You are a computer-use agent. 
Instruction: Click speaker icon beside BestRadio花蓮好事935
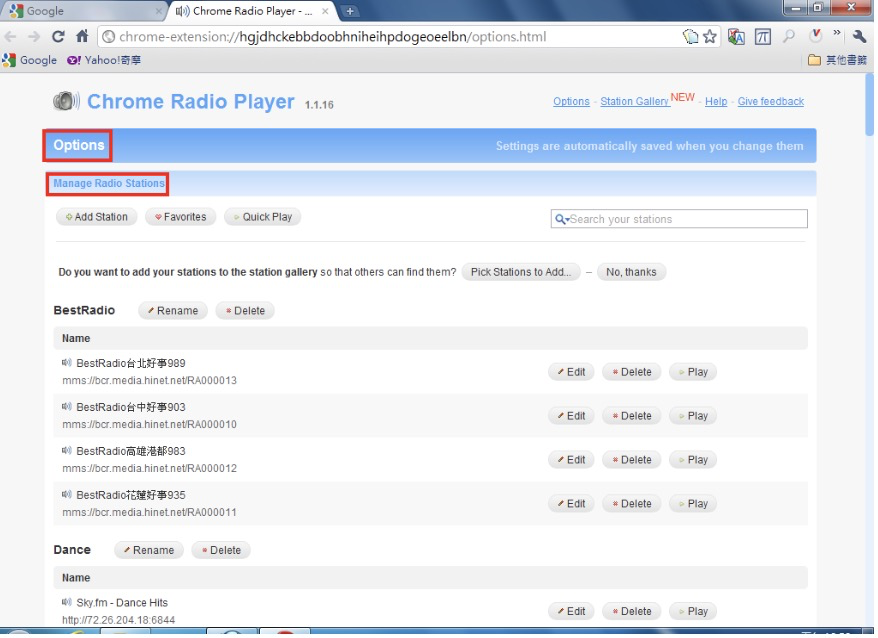pos(67,494)
